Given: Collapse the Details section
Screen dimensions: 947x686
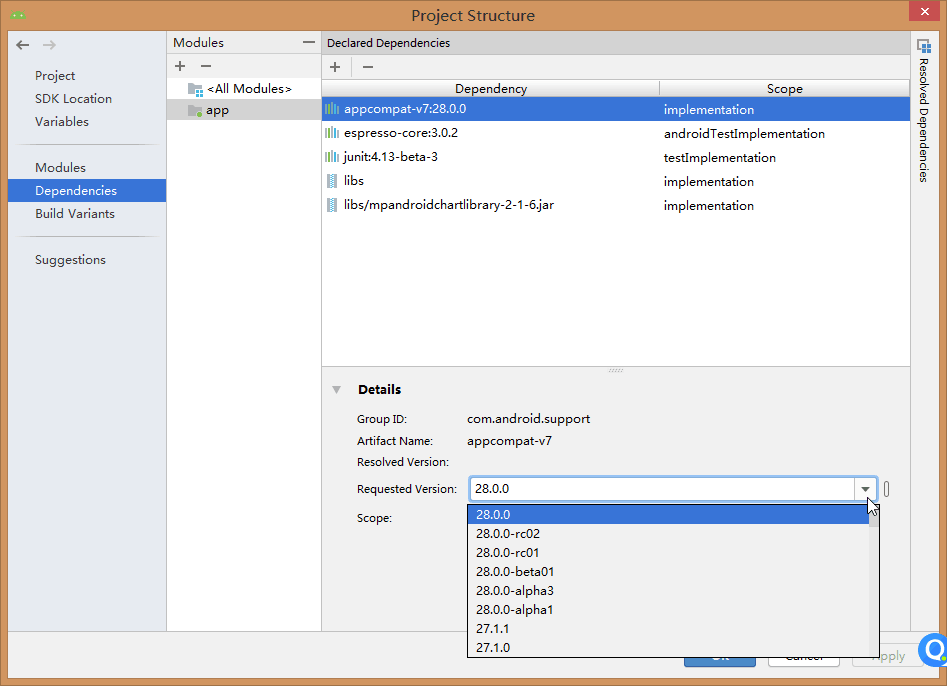Looking at the screenshot, I should coord(337,389).
